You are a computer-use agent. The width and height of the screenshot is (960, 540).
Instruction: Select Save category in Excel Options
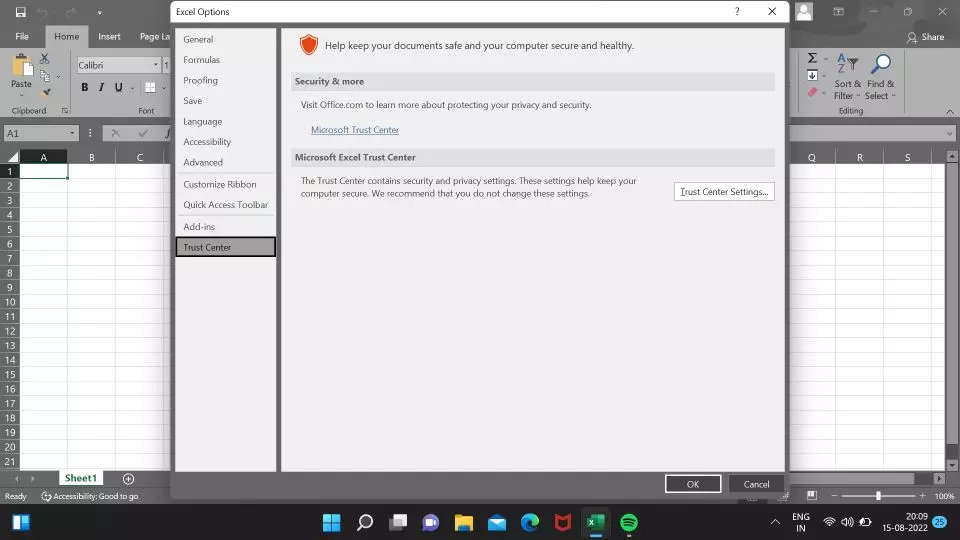point(225,100)
